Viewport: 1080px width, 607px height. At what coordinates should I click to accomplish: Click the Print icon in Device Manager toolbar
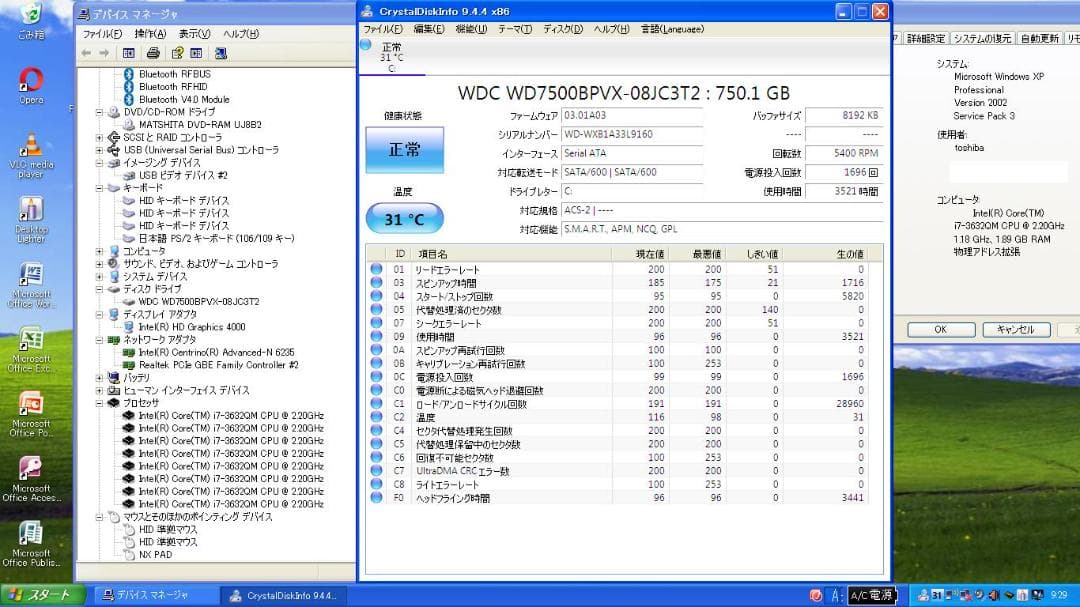pyautogui.click(x=155, y=52)
